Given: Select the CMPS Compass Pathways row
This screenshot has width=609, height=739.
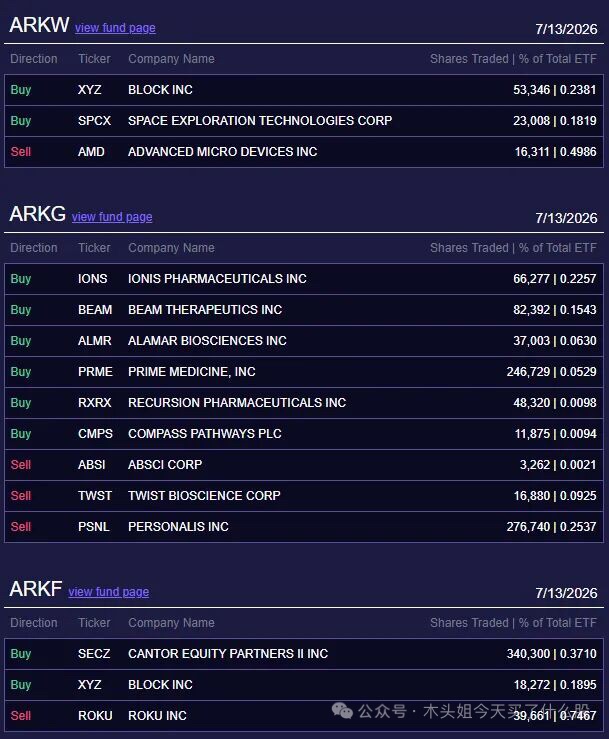Looking at the screenshot, I should [304, 434].
